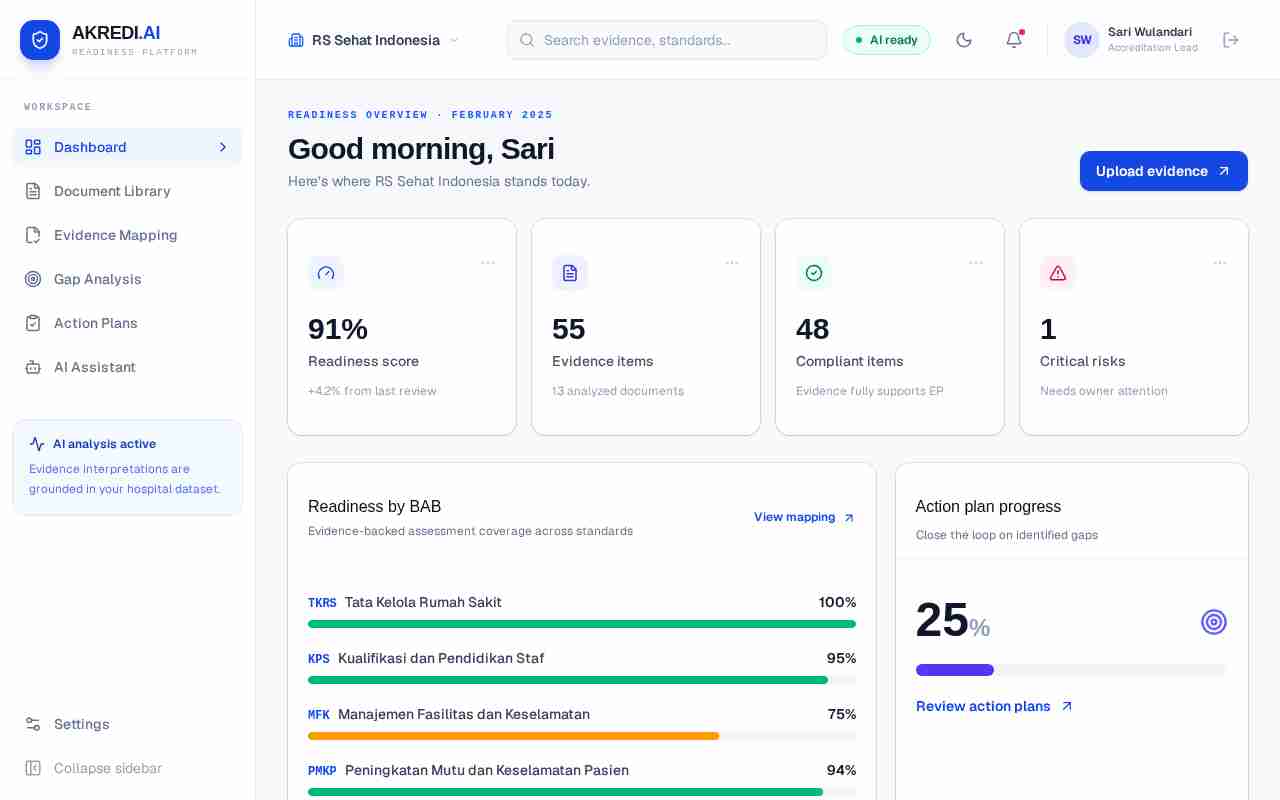Click the SW user avatar

(1082, 40)
